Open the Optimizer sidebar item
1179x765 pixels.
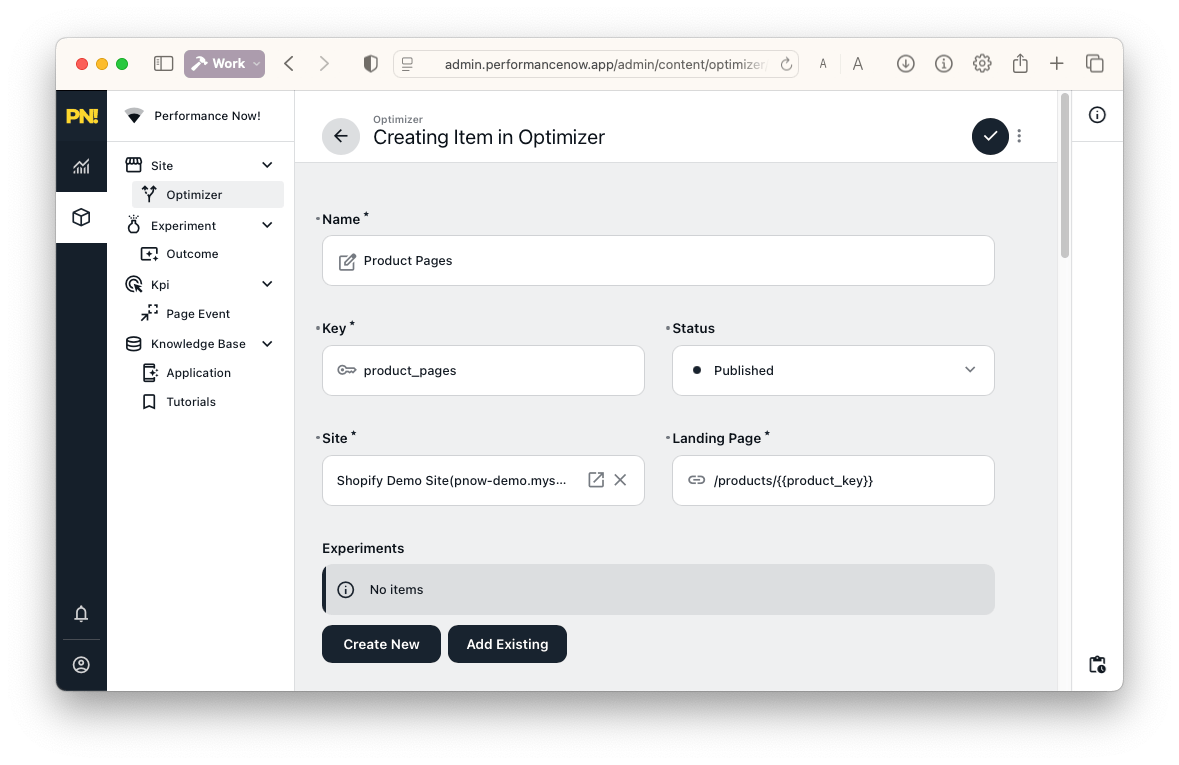[x=208, y=195]
